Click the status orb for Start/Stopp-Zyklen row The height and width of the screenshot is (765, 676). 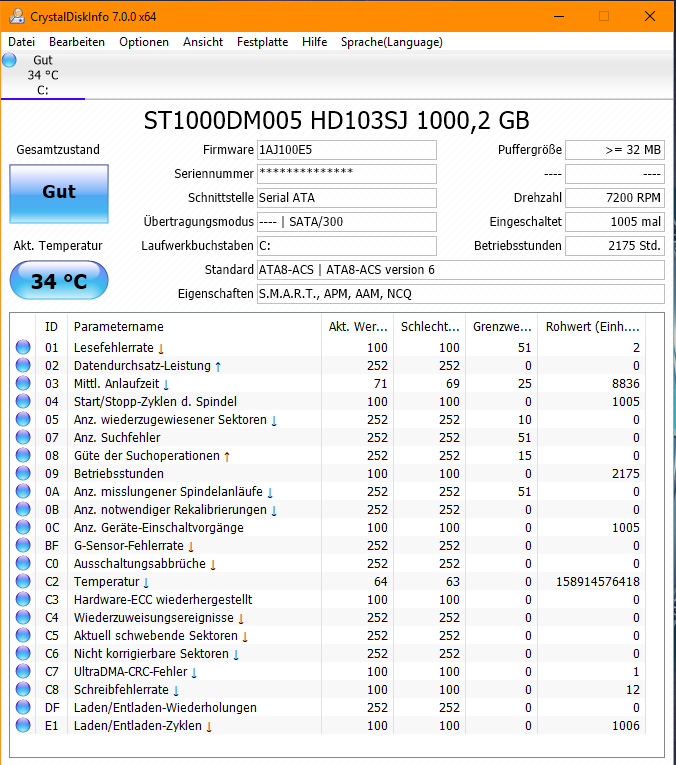pos(23,401)
